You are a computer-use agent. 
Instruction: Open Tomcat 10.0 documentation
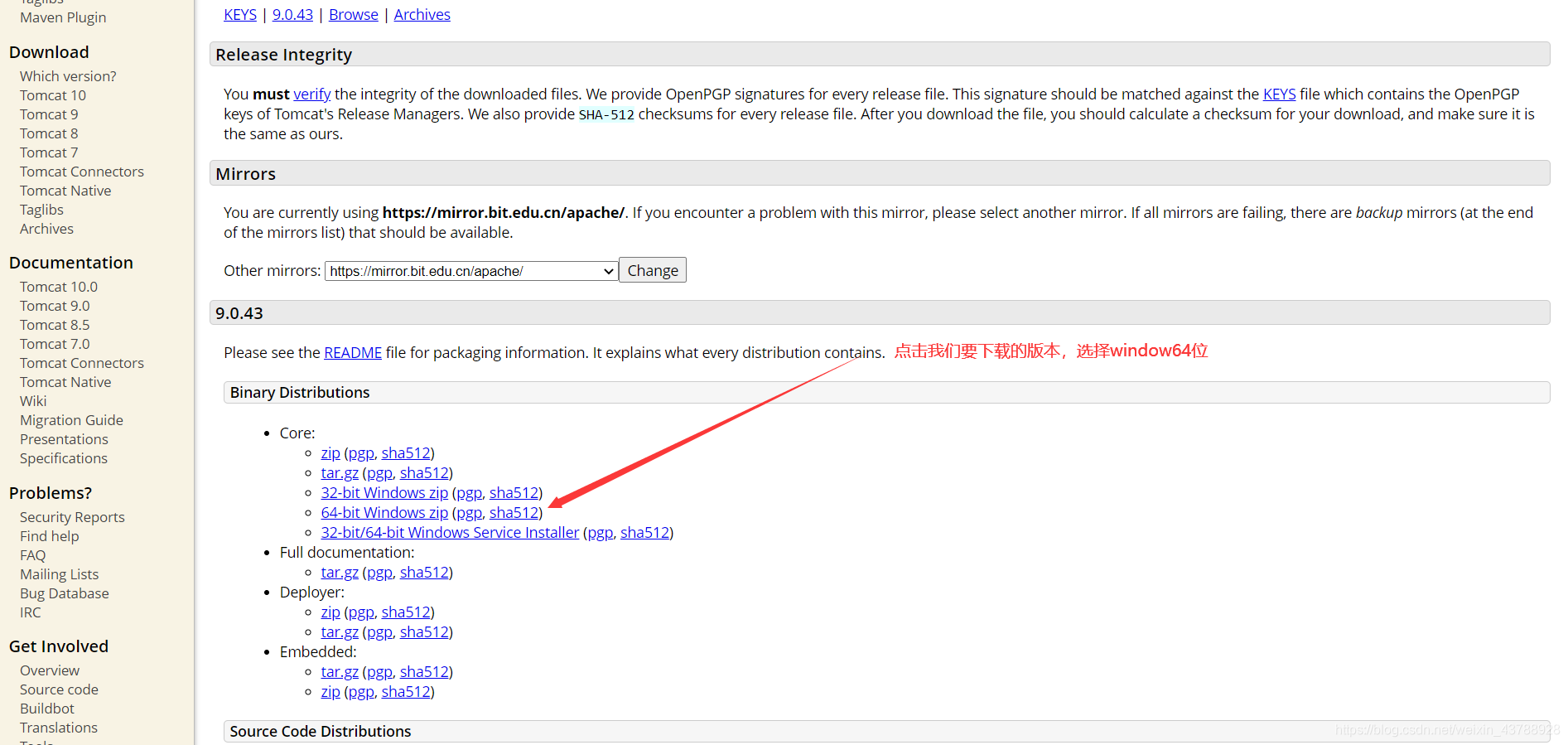click(x=59, y=287)
